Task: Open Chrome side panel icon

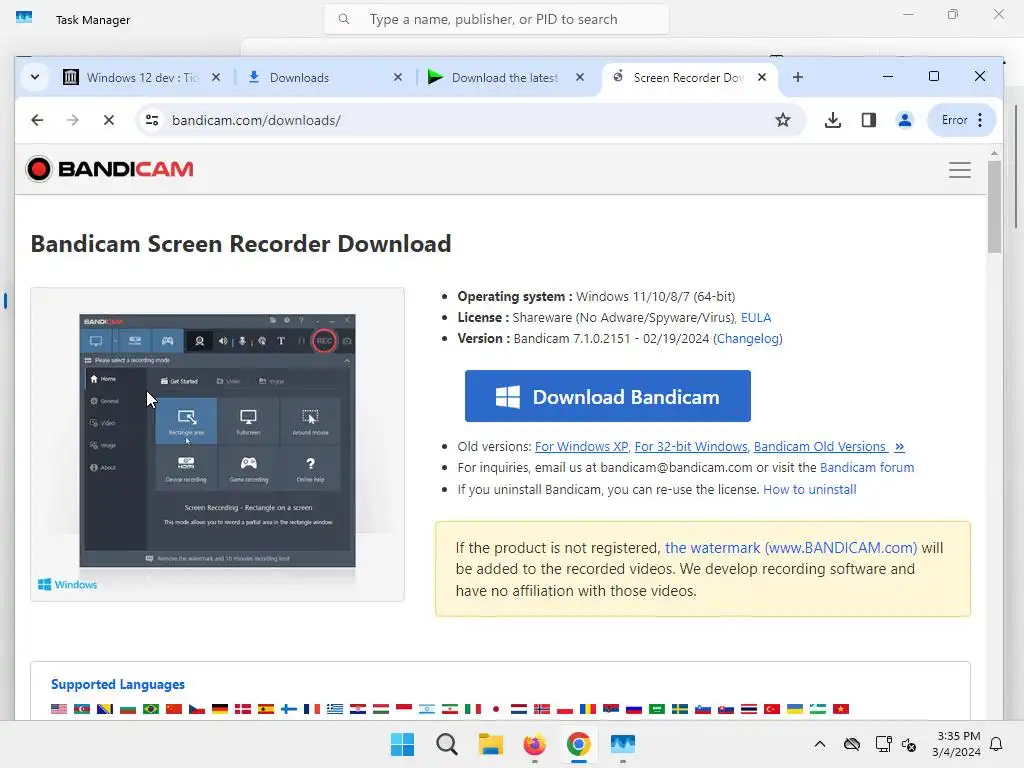Action: click(869, 120)
